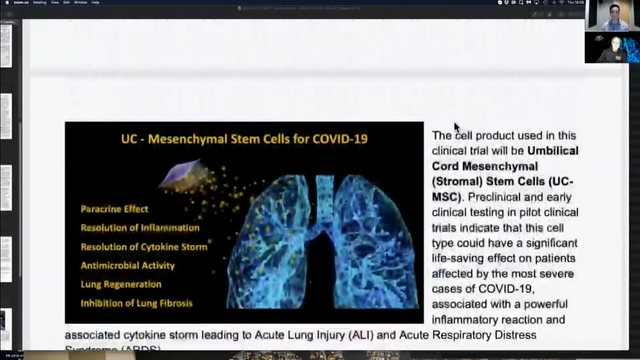Click the 'Antimicrobial Activity' text
This screenshot has height=360, width=640.
tap(127, 266)
